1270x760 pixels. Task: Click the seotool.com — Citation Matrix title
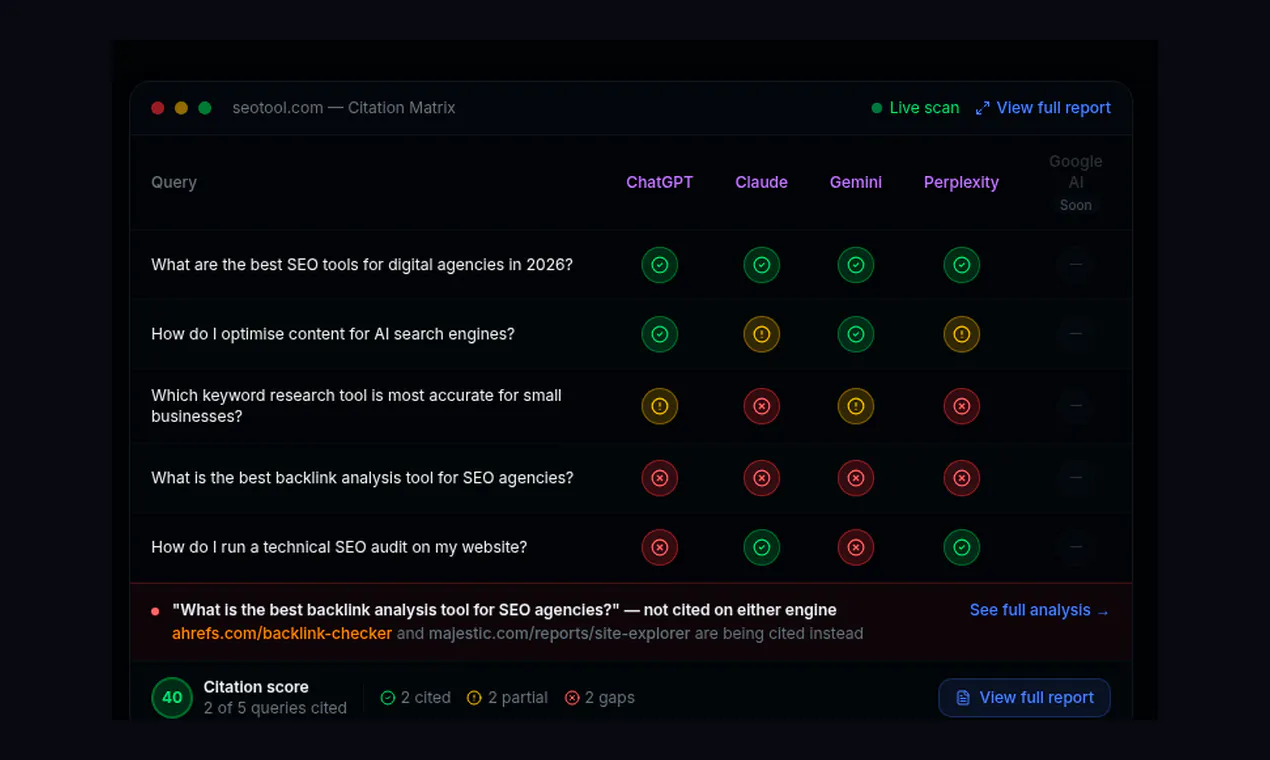[x=344, y=108]
